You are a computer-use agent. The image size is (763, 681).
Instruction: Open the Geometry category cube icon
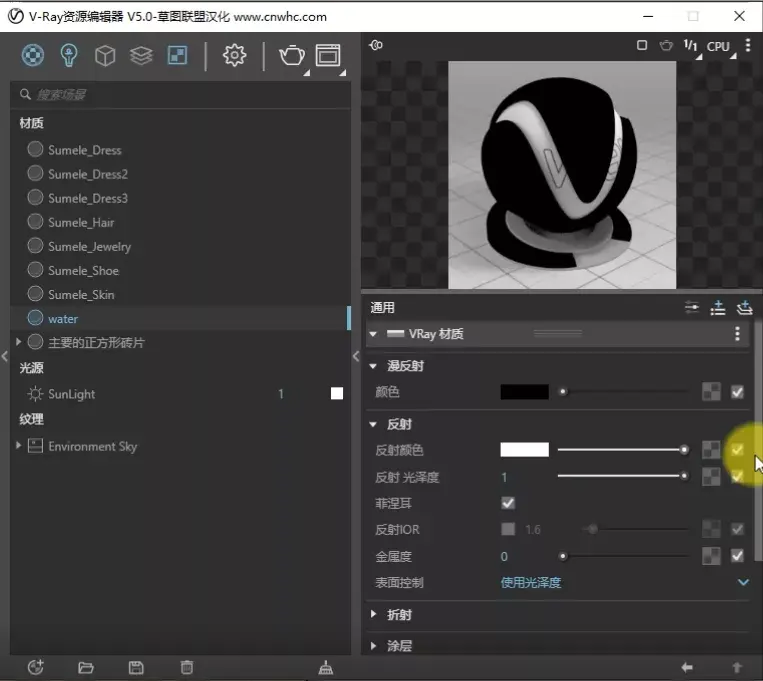pyautogui.click(x=105, y=55)
